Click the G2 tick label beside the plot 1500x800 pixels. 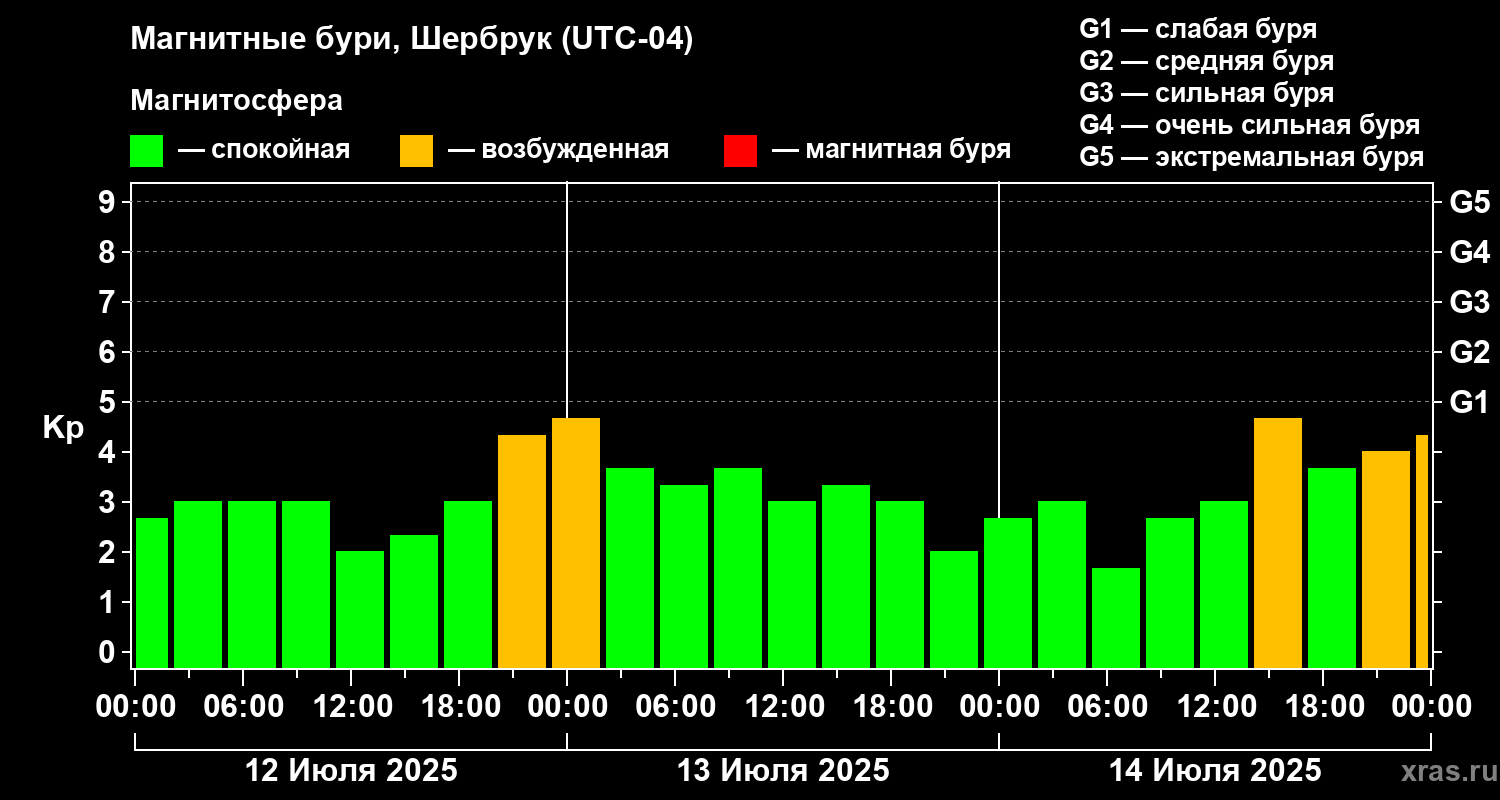(x=1470, y=352)
